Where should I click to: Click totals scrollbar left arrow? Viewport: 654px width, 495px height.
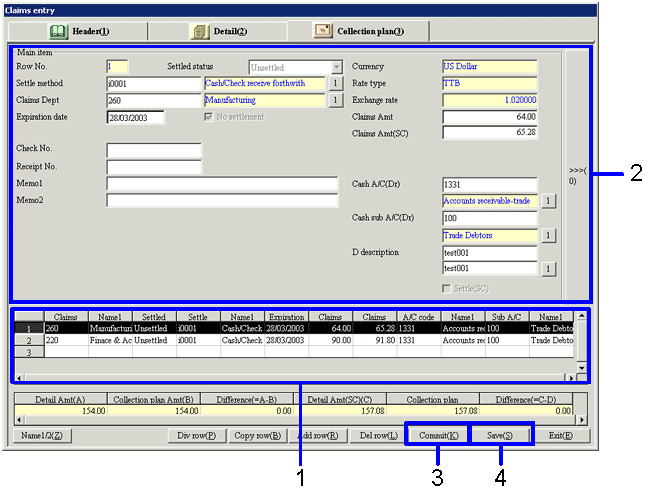(x=19, y=420)
